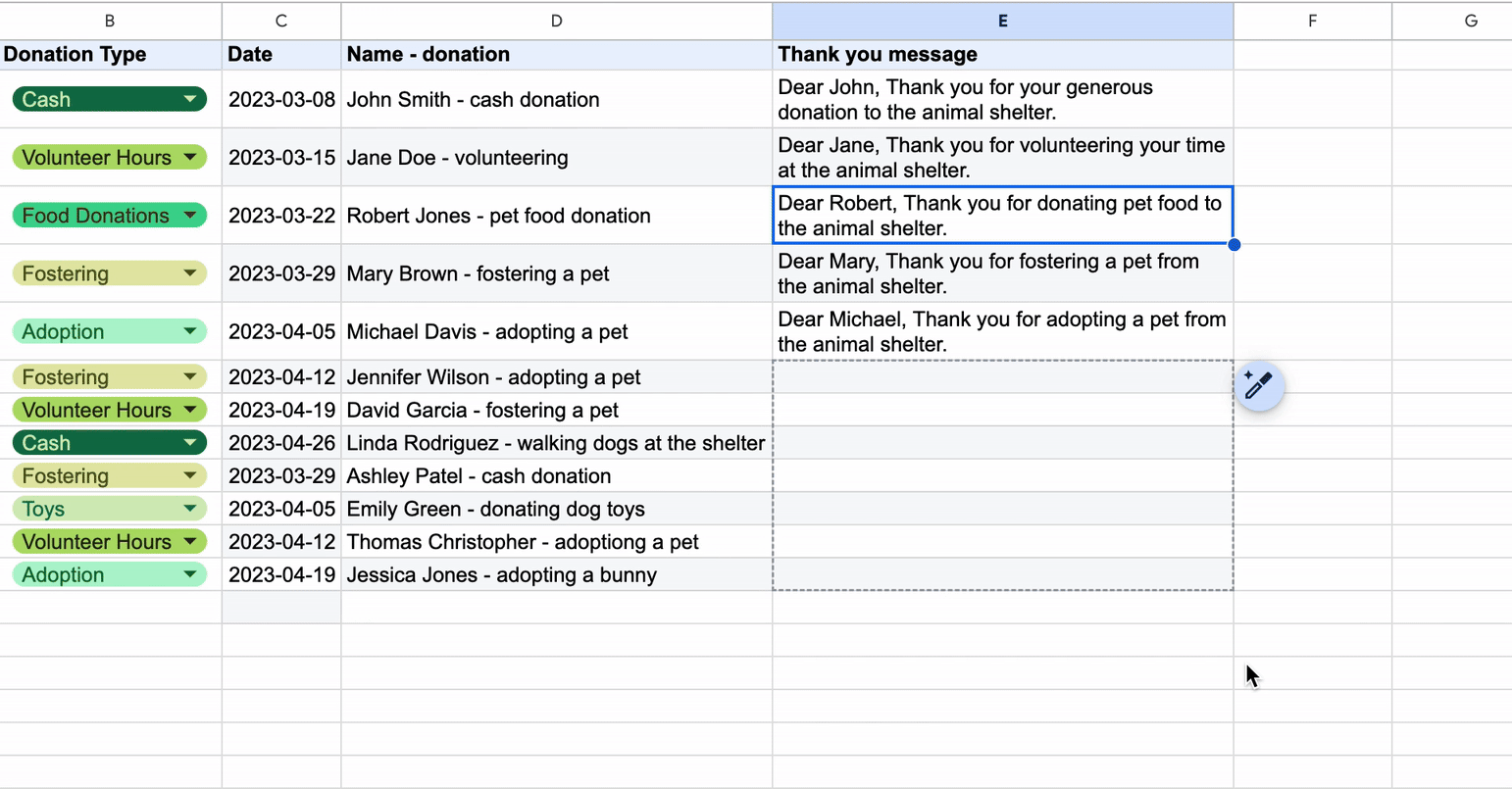This screenshot has height=789, width=1512.
Task: Select date 2023-04-12 in Jennifer Wilson row
Action: (x=281, y=376)
